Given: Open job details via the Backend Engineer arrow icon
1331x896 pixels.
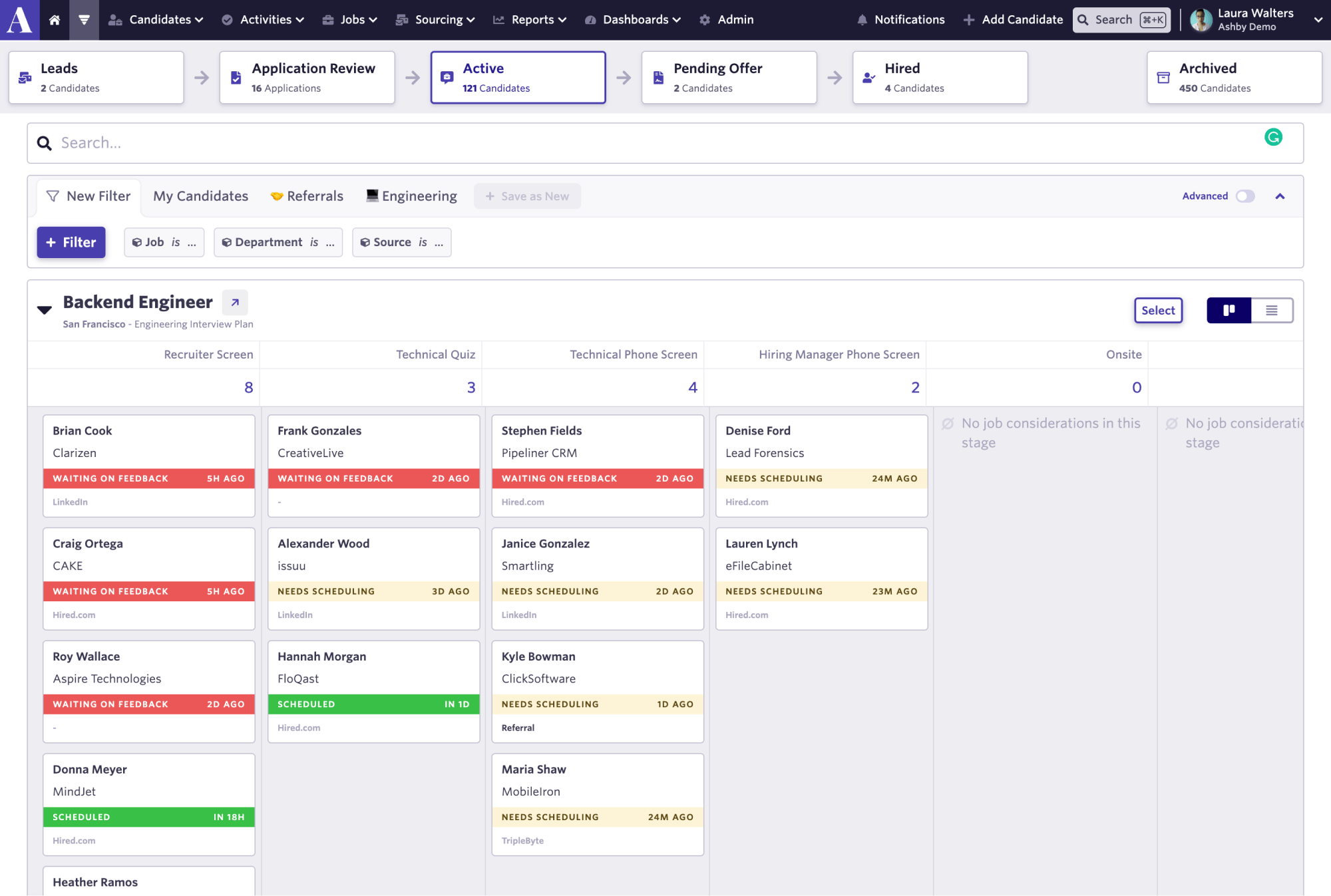Looking at the screenshot, I should tap(234, 302).
